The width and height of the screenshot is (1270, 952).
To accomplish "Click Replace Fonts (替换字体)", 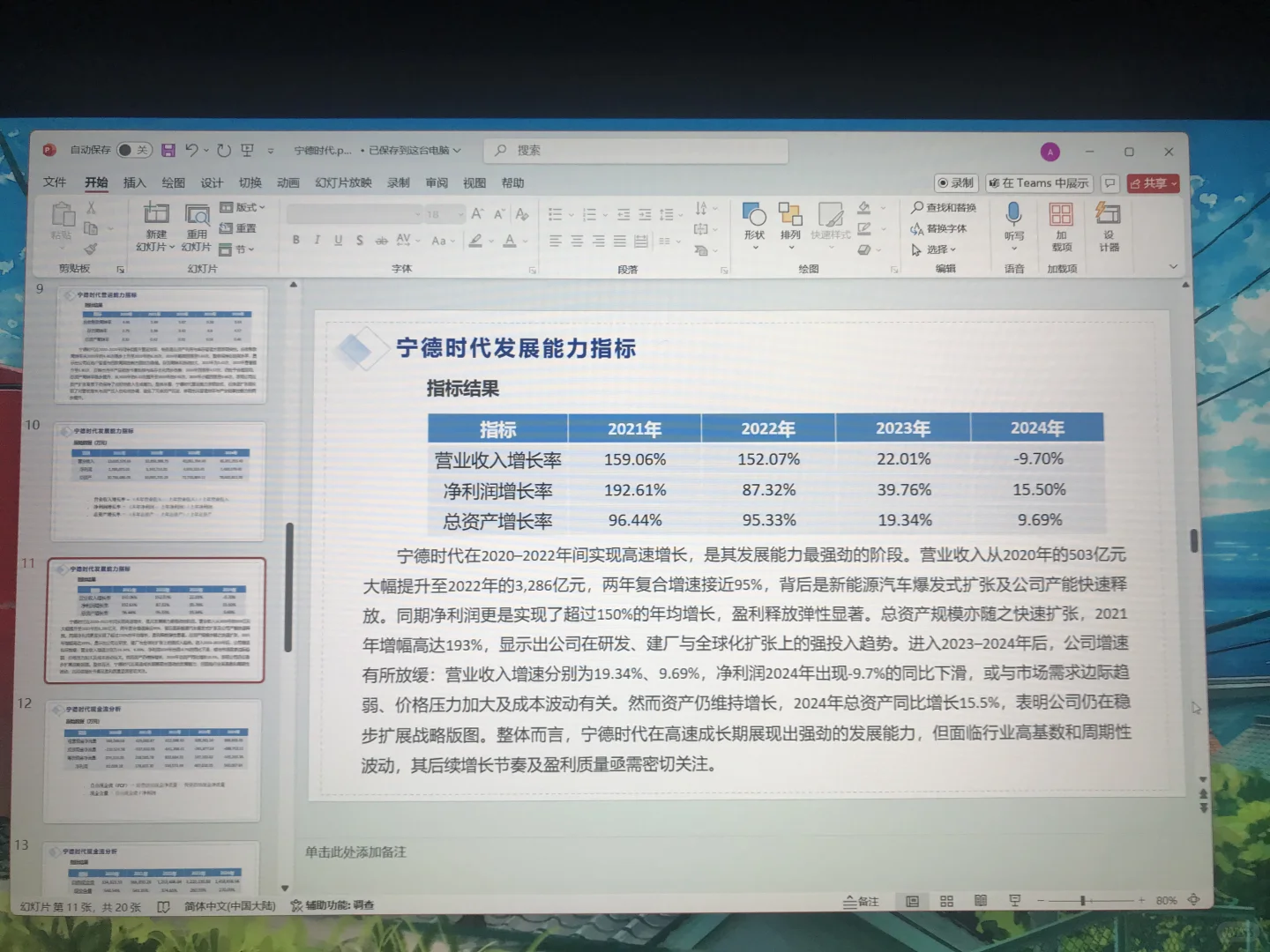I will 938,228.
